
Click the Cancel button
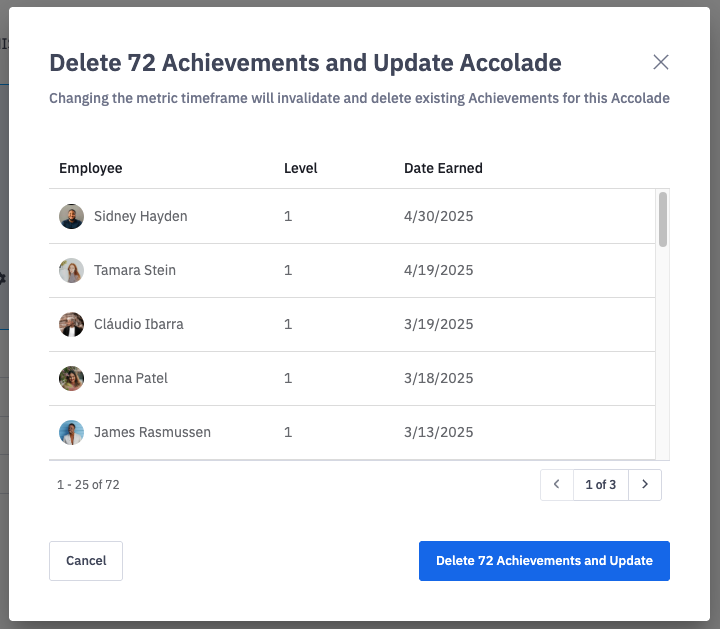(86, 561)
